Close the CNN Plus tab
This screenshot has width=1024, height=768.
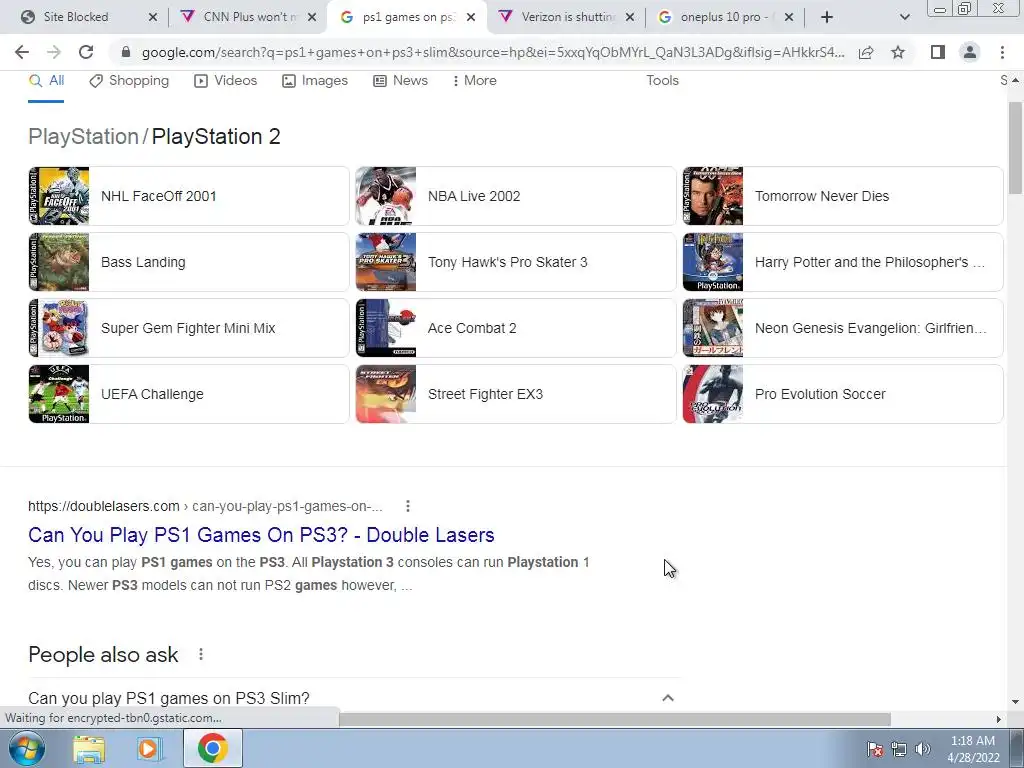click(312, 17)
